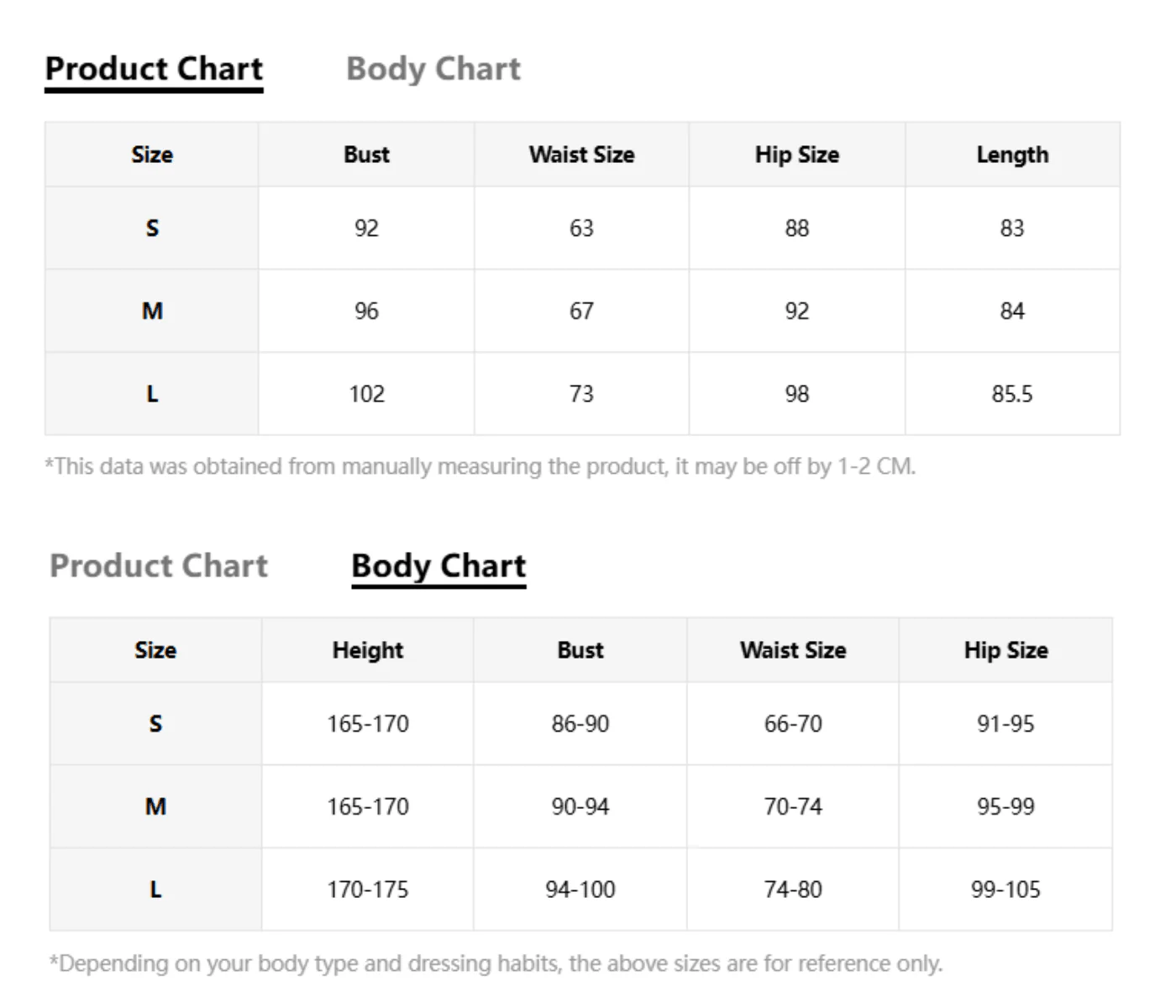This screenshot has height=1008, width=1176.
Task: Click the Hip Size header in product table
Action: (x=797, y=155)
